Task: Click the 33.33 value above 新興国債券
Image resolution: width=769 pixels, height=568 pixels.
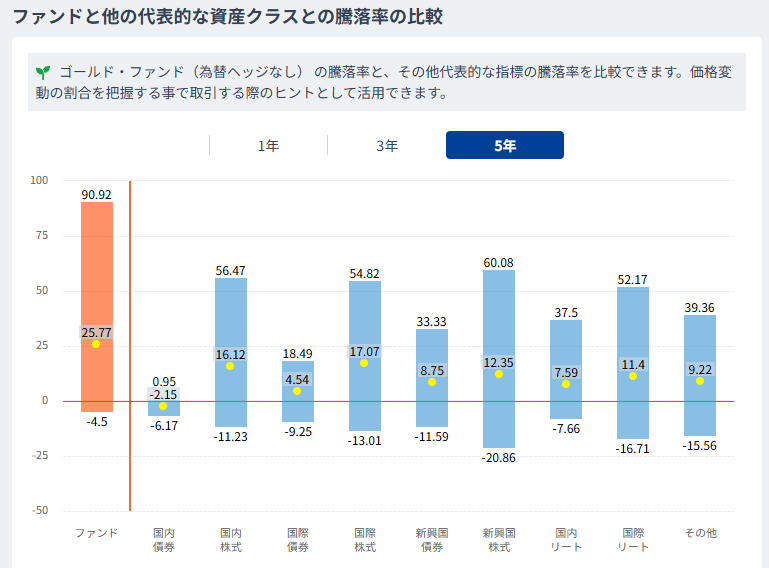Action: click(x=432, y=322)
